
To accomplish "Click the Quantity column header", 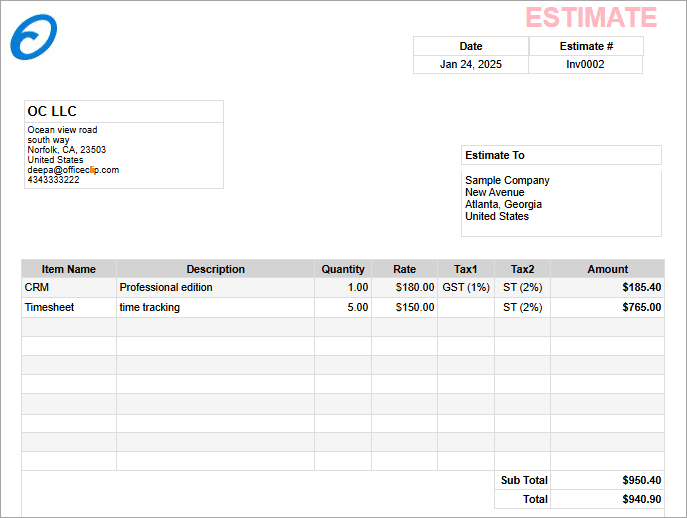I will pyautogui.click(x=343, y=269).
